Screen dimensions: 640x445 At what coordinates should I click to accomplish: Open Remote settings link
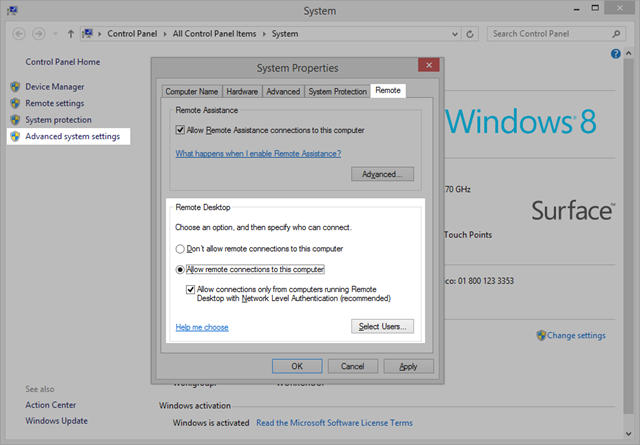pos(55,103)
